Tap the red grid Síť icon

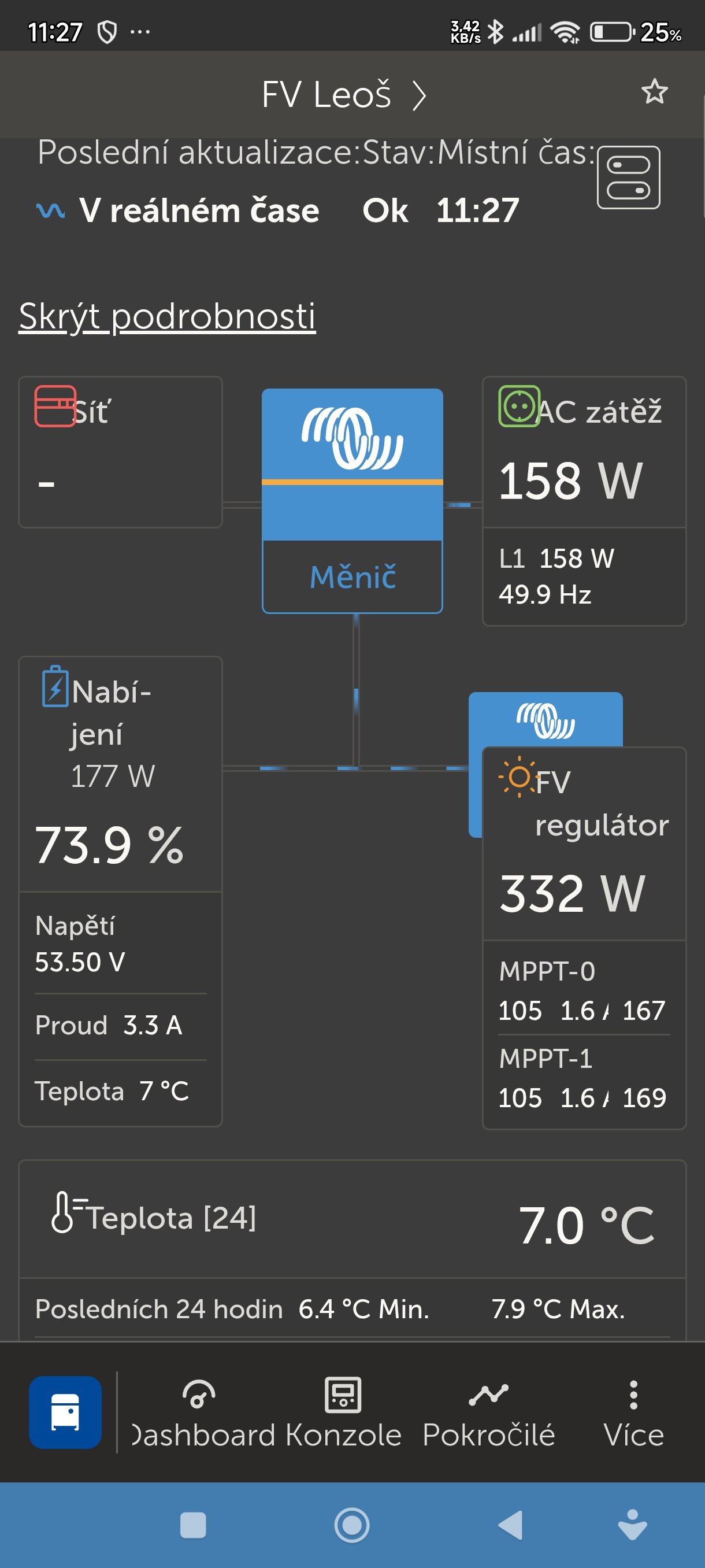[55, 406]
